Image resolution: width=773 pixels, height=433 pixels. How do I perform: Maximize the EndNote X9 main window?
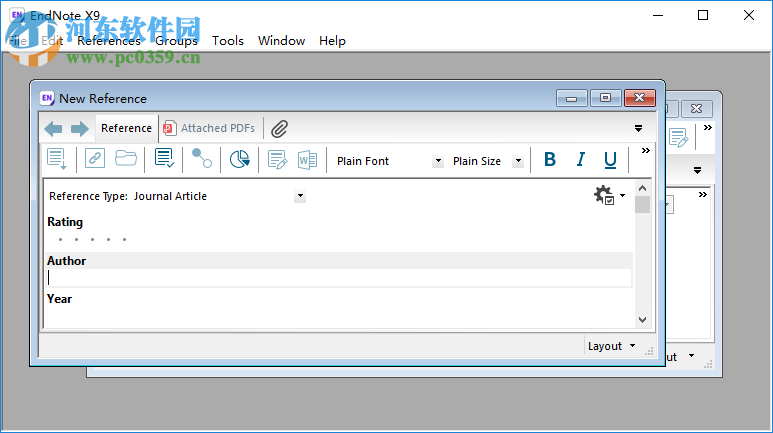pyautogui.click(x=703, y=15)
